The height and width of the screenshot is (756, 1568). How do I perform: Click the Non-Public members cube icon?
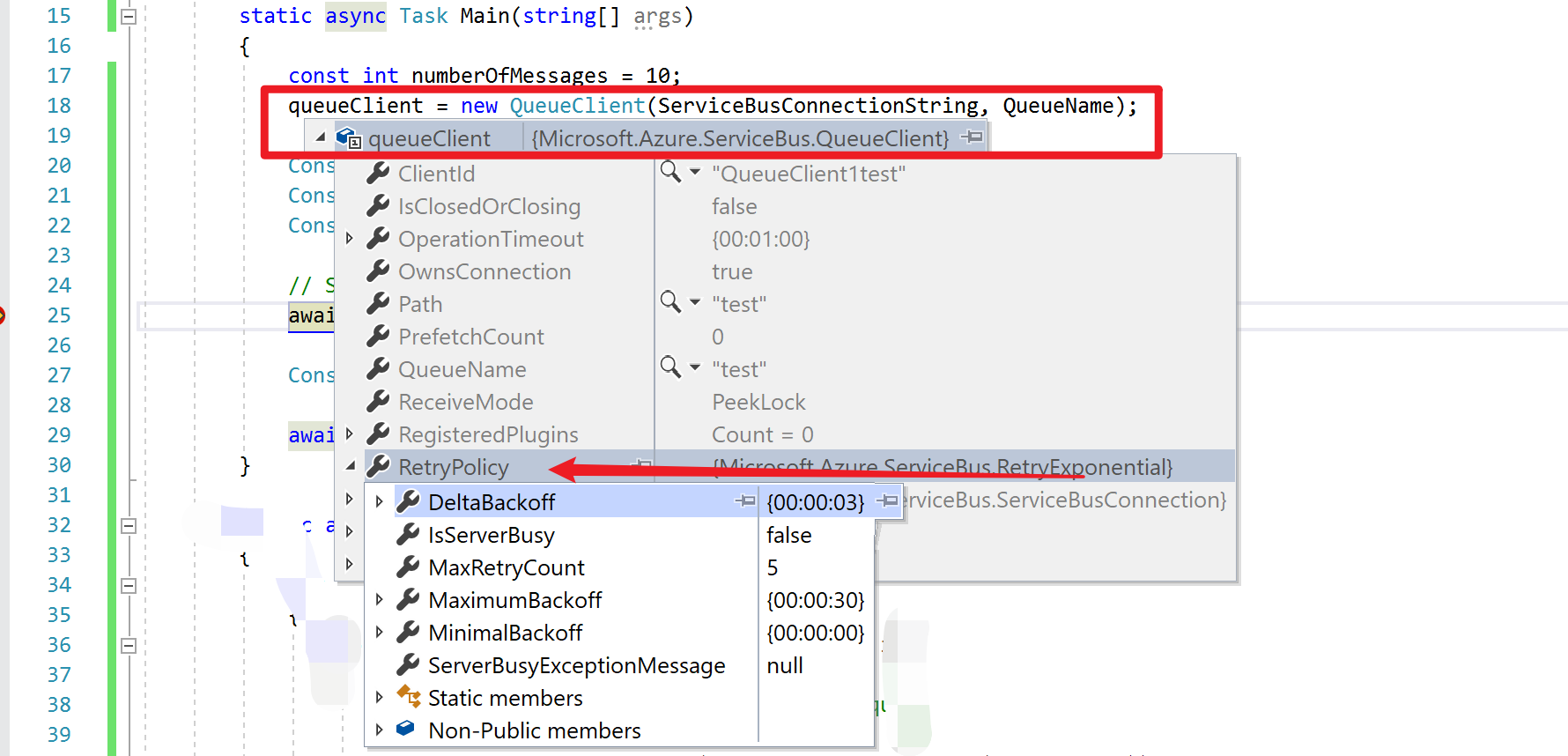(406, 729)
